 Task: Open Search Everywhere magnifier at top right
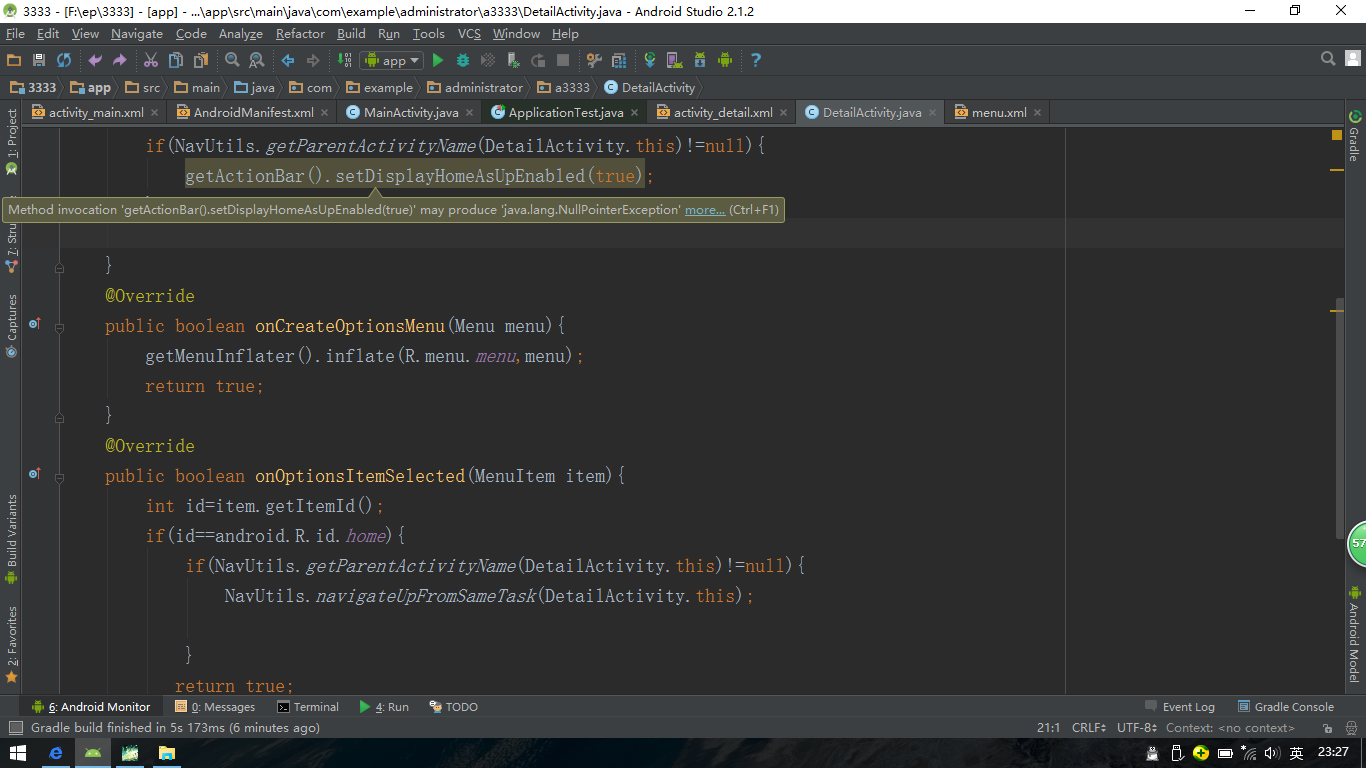coord(1328,59)
